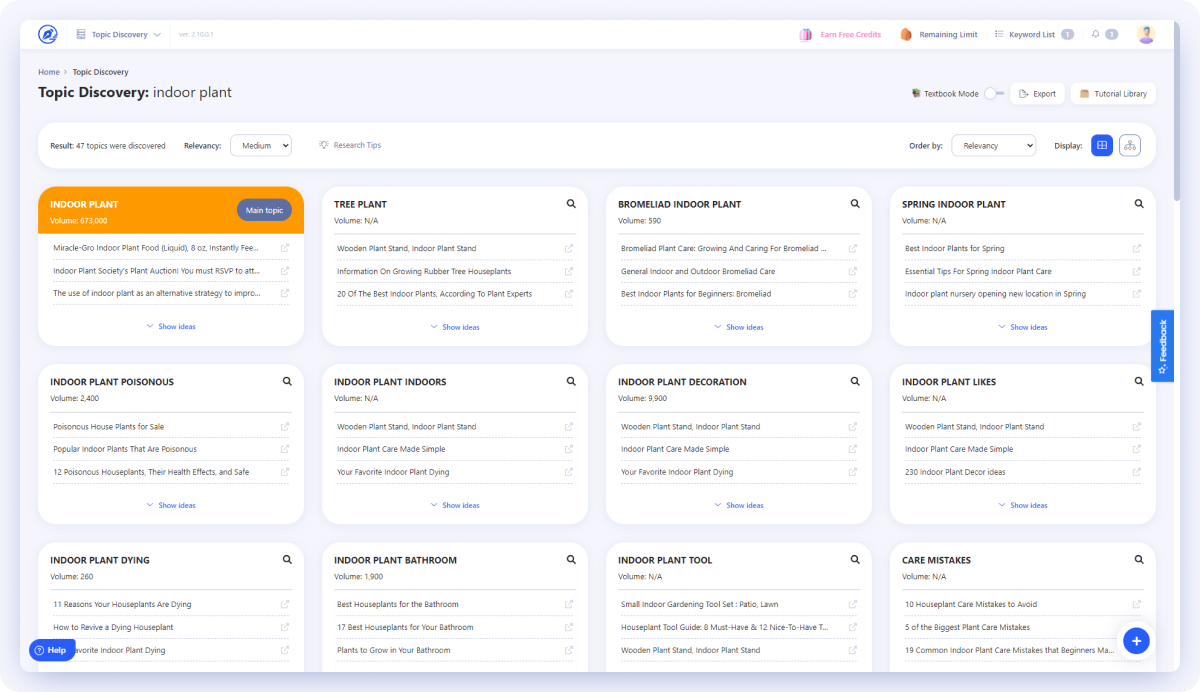The height and width of the screenshot is (692, 1200).
Task: Open the Tutorial Library
Action: (x=1113, y=92)
